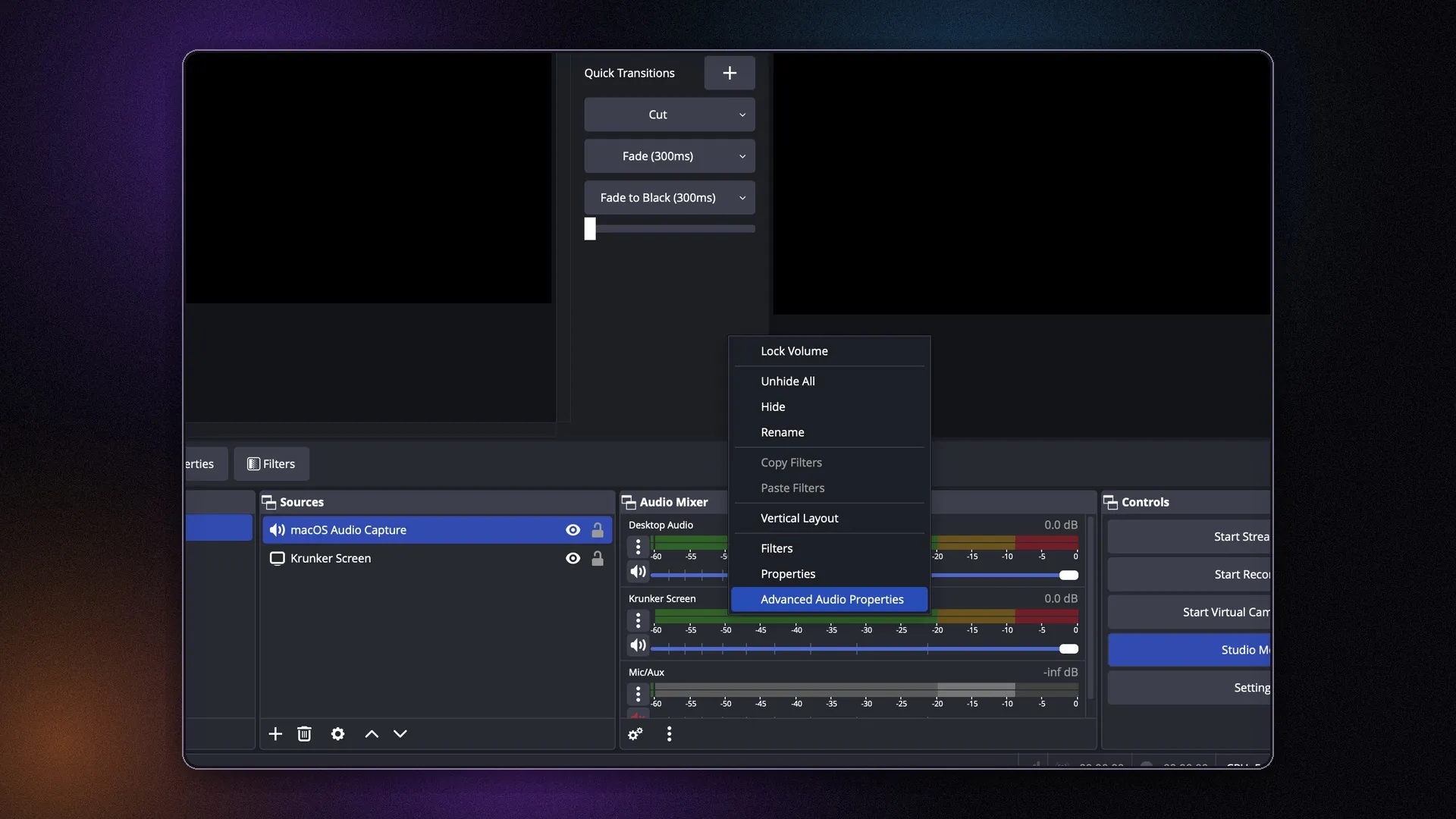The image size is (1456, 819).
Task: Move selected source up
Action: click(372, 734)
